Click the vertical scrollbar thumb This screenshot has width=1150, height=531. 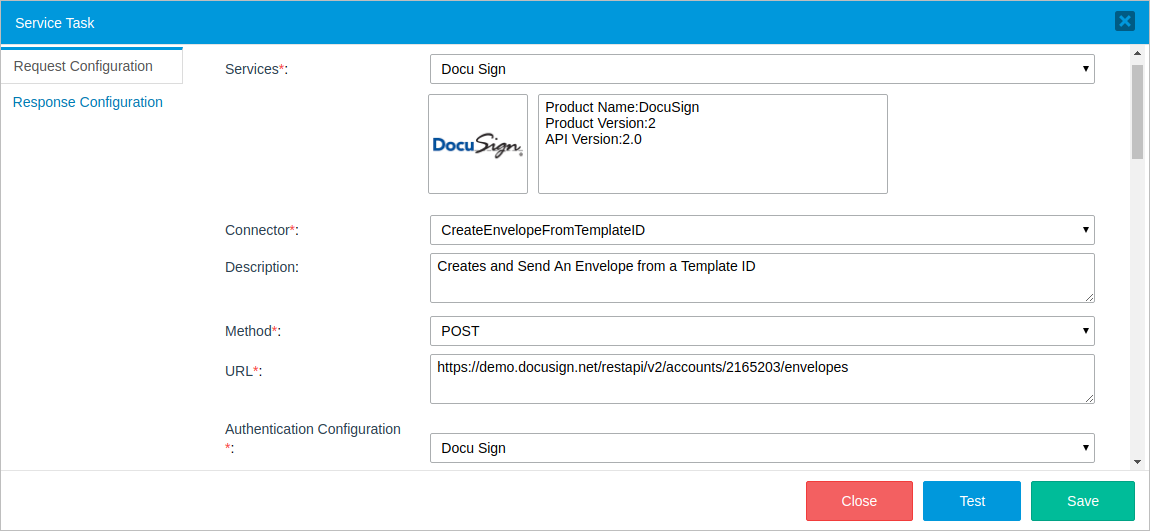[x=1137, y=110]
